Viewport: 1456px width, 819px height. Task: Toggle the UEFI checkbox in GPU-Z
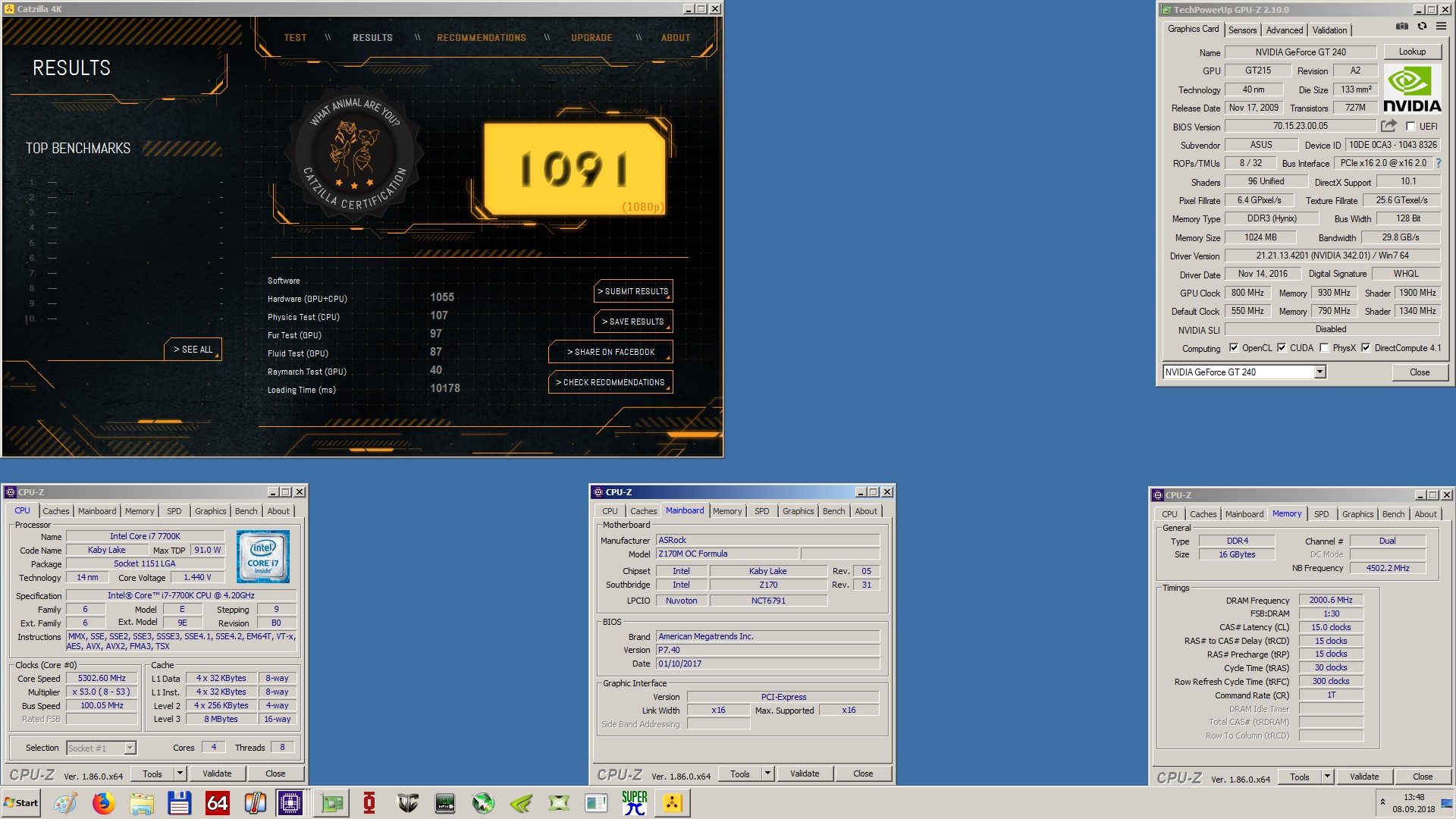point(1410,127)
